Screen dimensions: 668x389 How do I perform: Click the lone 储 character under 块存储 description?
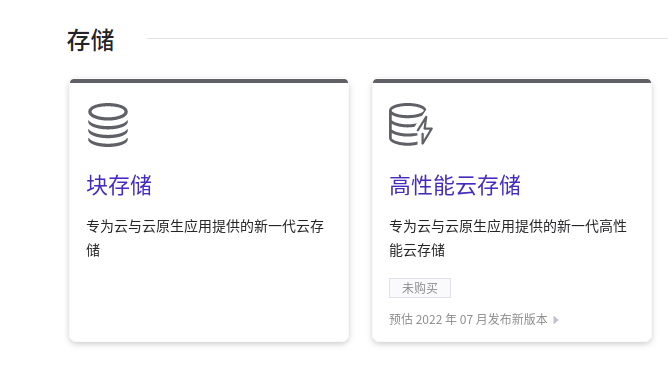pyautogui.click(x=93, y=250)
